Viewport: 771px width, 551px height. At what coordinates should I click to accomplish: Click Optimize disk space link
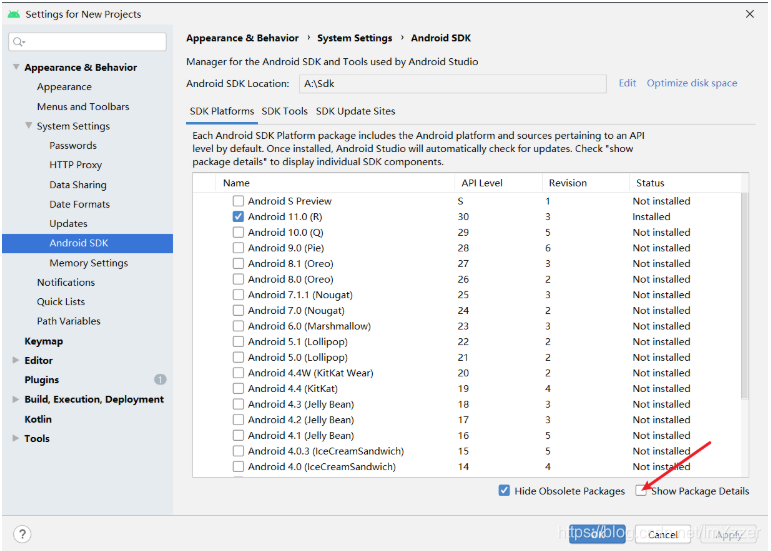tap(692, 83)
